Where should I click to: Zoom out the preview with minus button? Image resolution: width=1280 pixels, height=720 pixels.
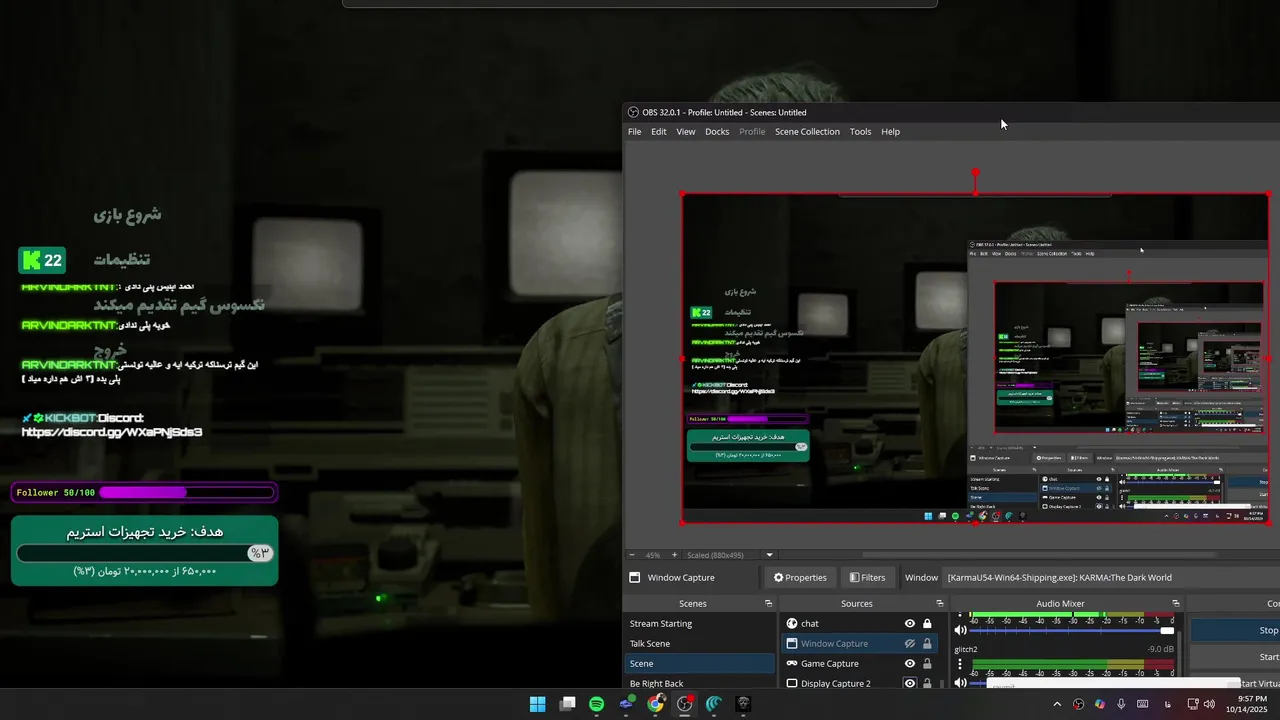click(631, 555)
